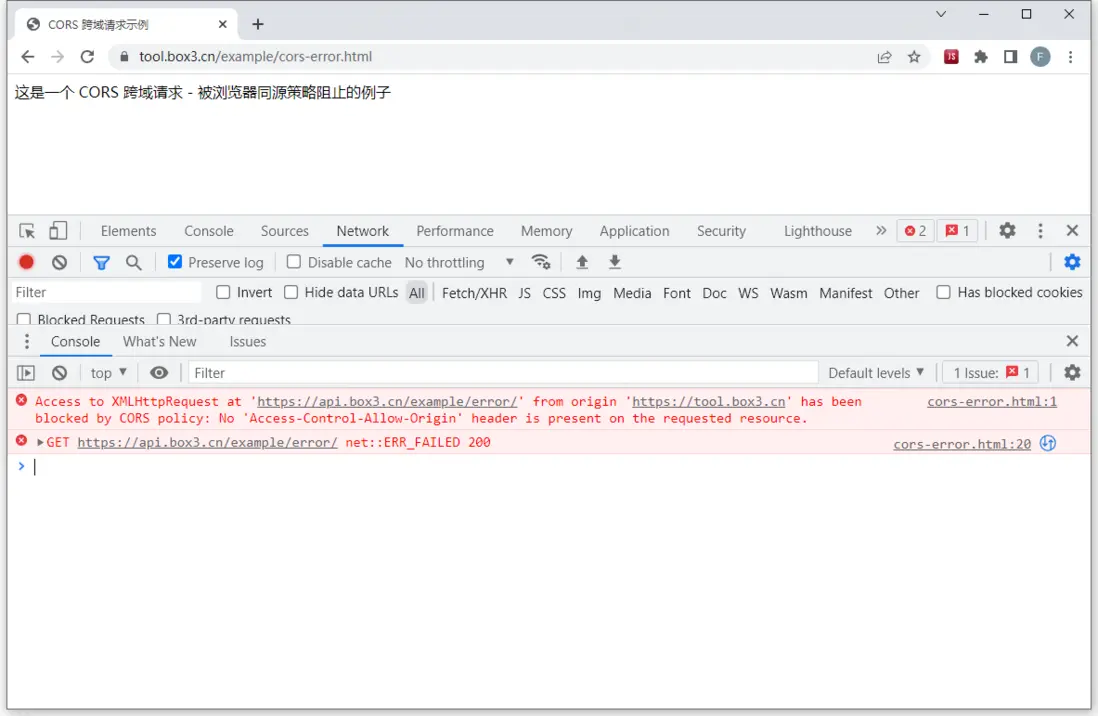Export HAR file download icon

[615, 262]
